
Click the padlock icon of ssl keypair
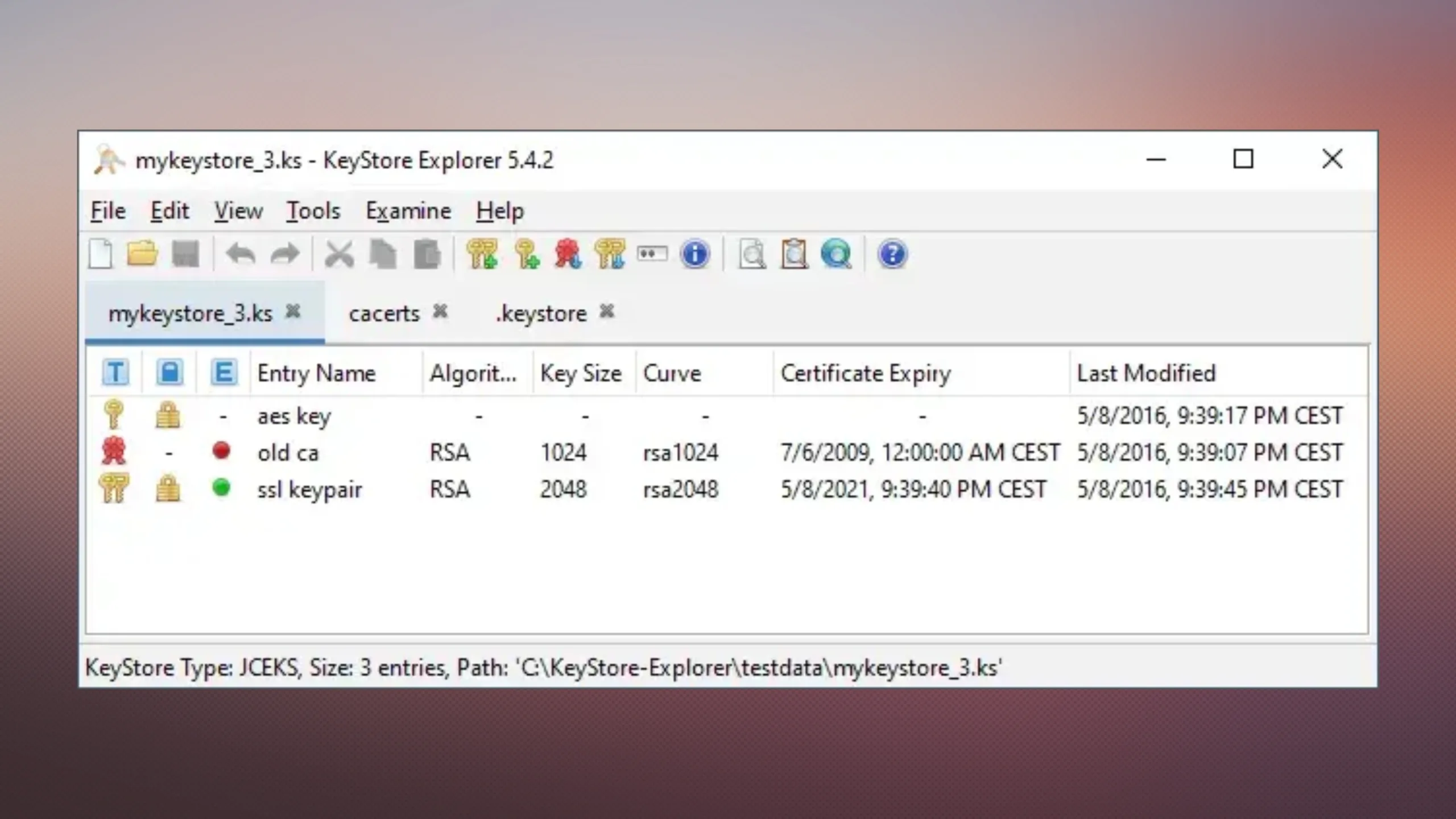click(168, 489)
